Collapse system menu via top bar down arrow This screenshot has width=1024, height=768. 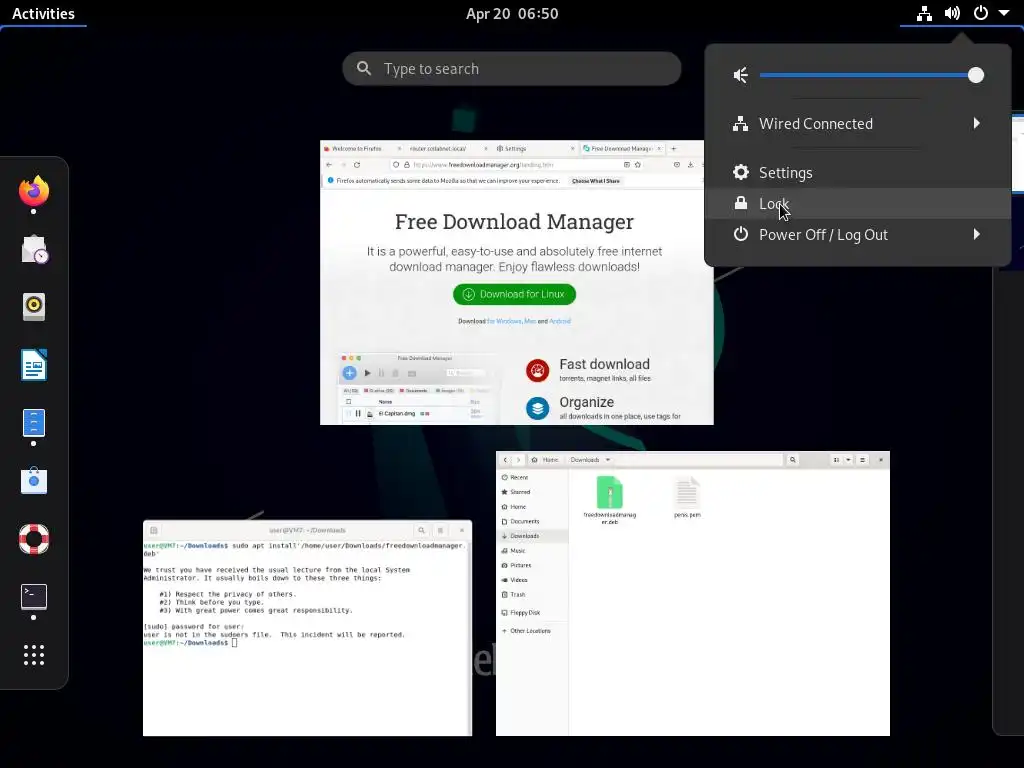tap(1004, 13)
